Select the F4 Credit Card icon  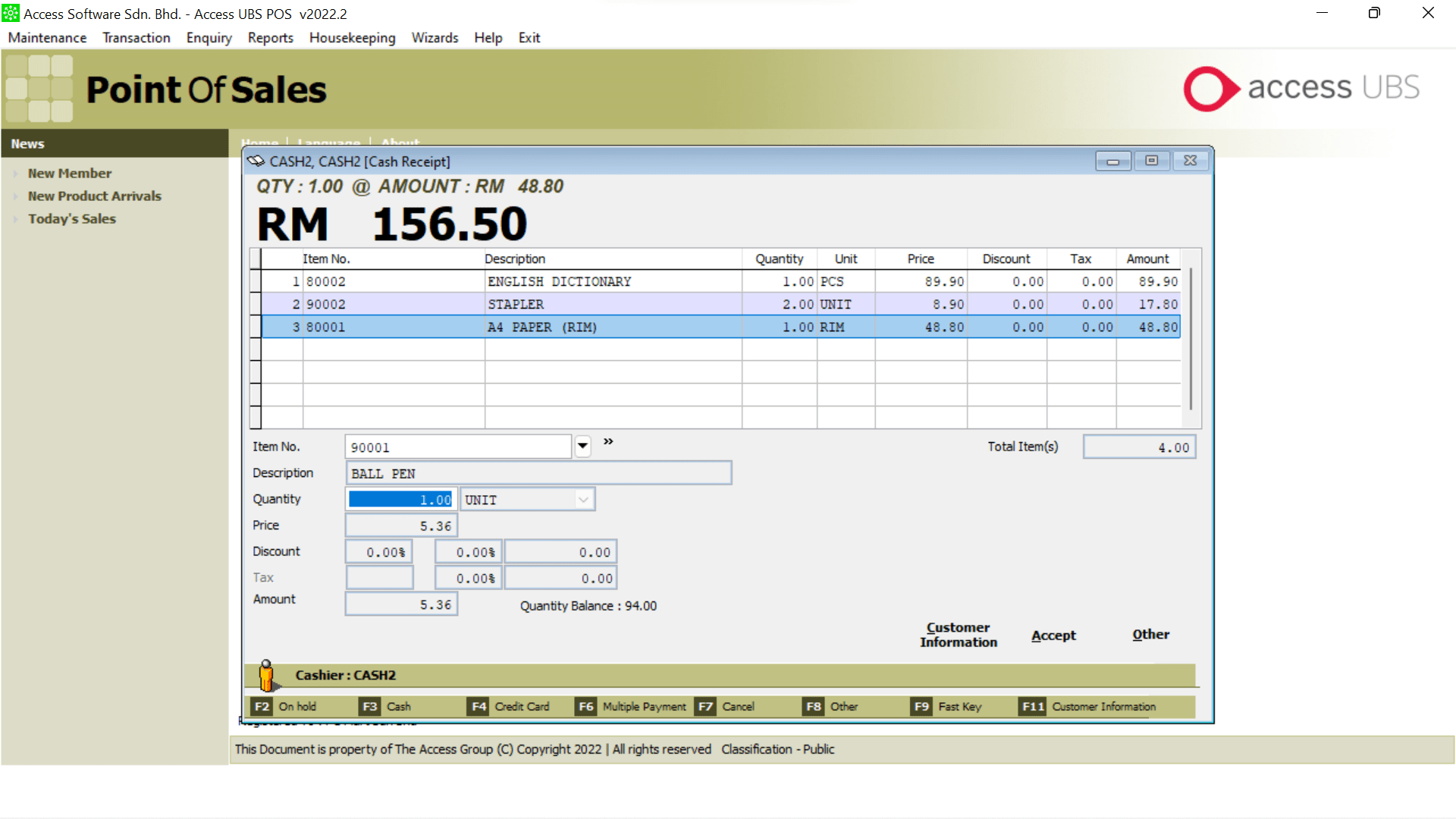point(479,707)
